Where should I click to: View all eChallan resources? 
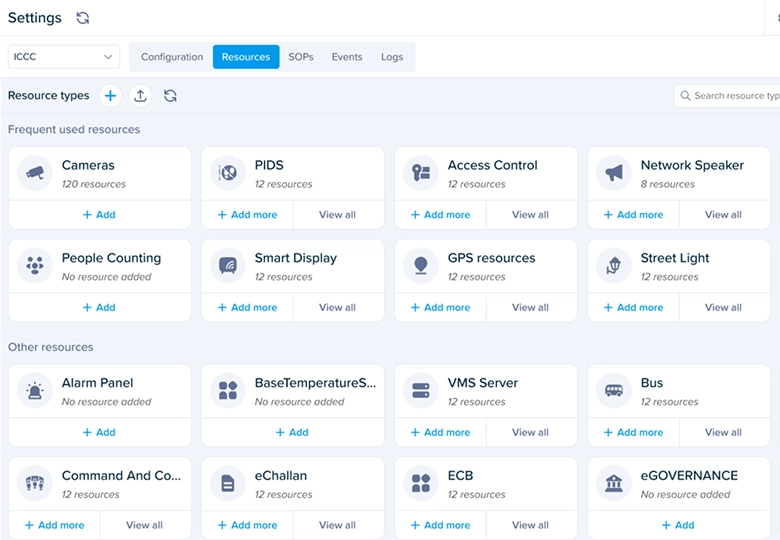pos(338,525)
